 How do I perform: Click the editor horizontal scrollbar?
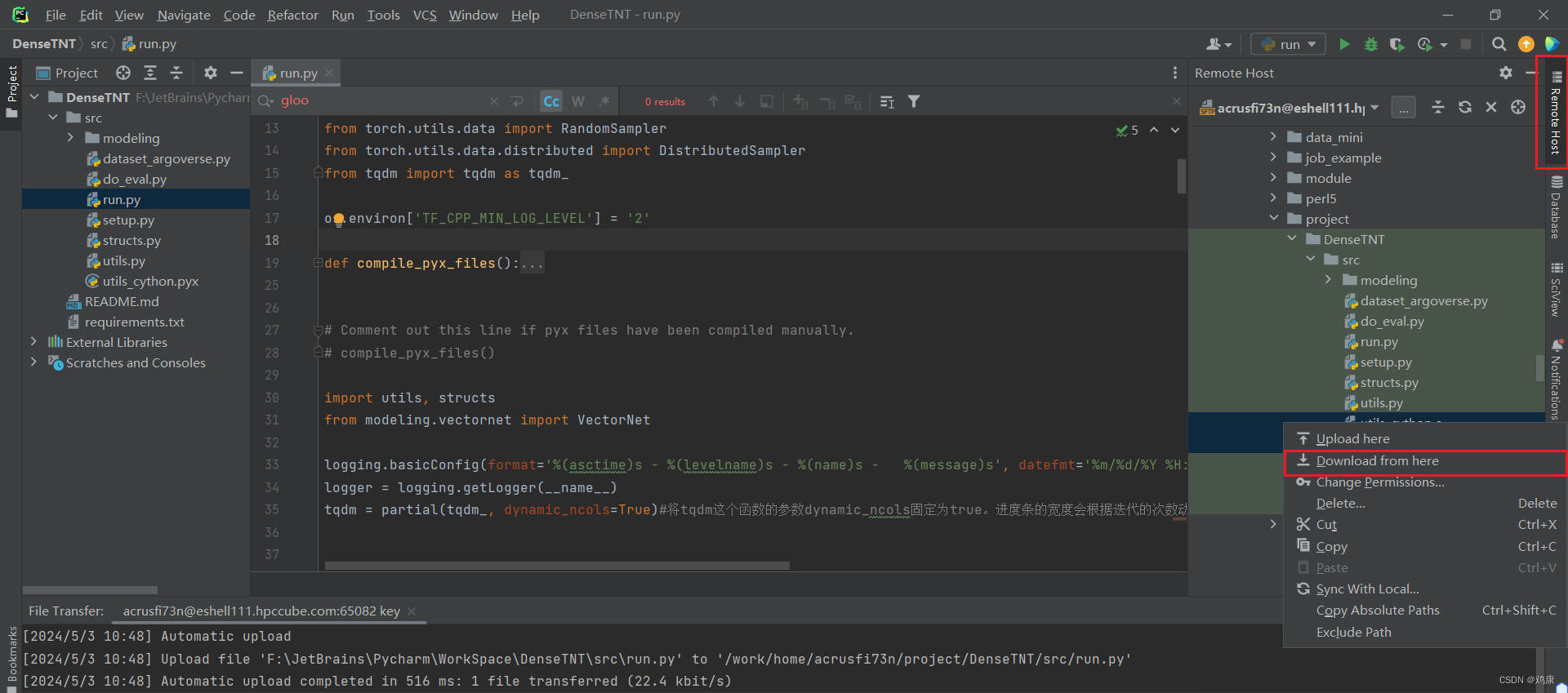click(x=557, y=566)
